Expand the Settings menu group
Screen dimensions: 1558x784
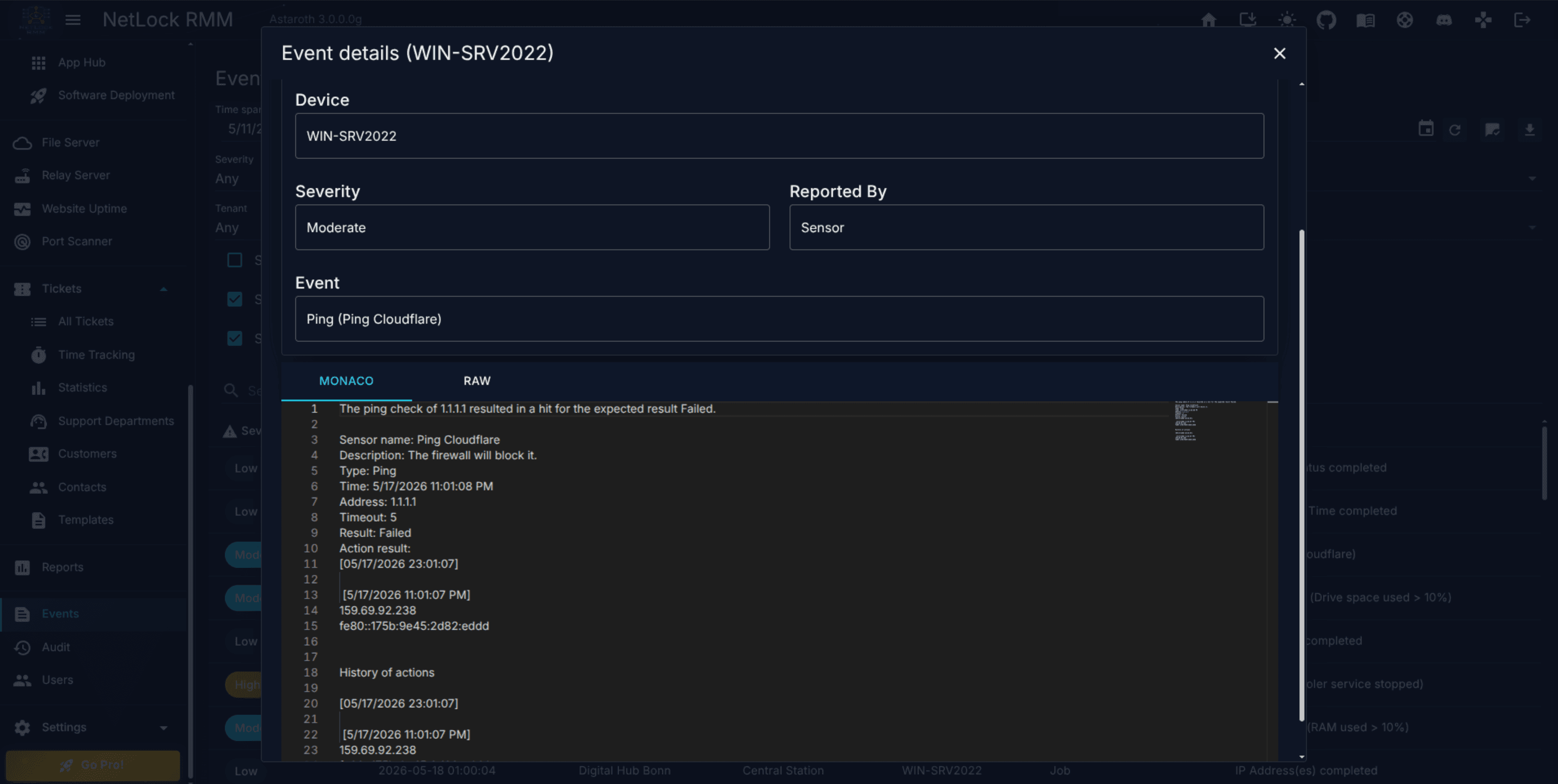point(163,728)
